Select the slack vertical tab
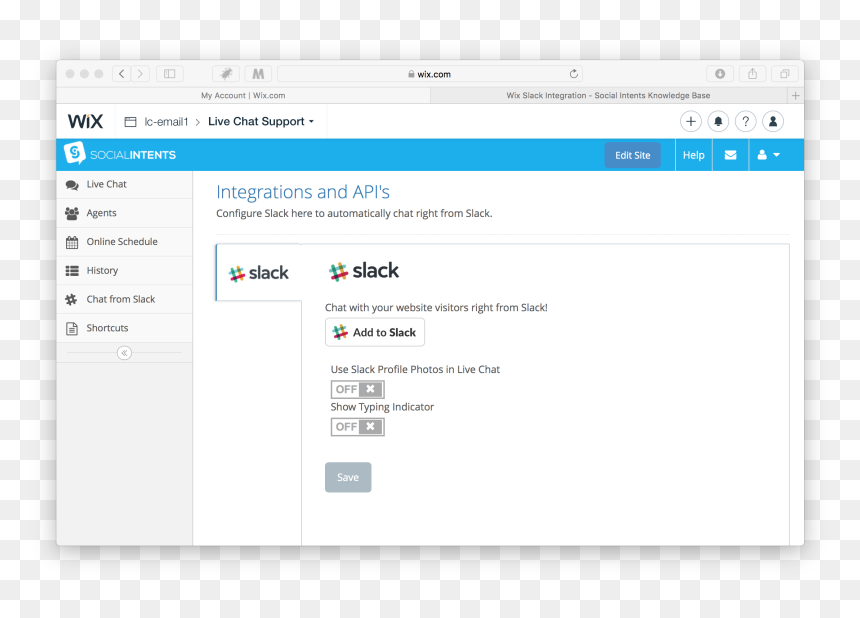 [x=259, y=273]
